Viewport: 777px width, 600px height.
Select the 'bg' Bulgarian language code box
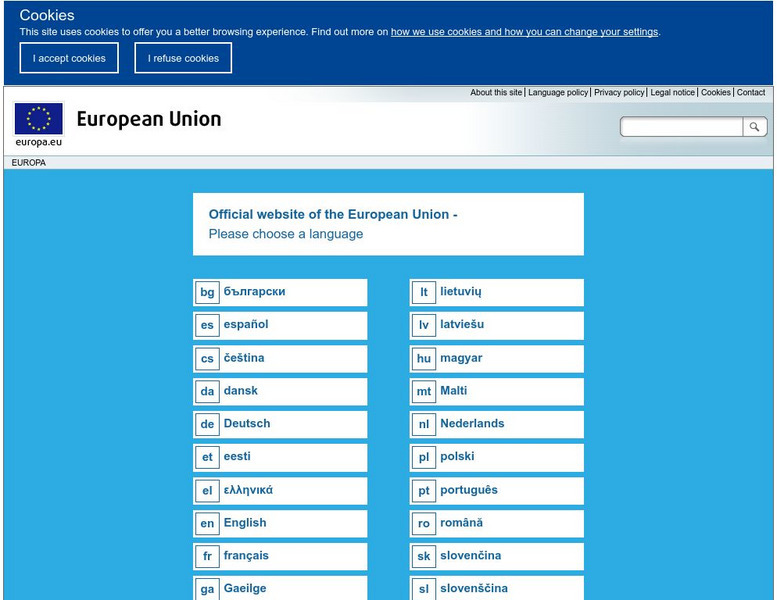(207, 292)
